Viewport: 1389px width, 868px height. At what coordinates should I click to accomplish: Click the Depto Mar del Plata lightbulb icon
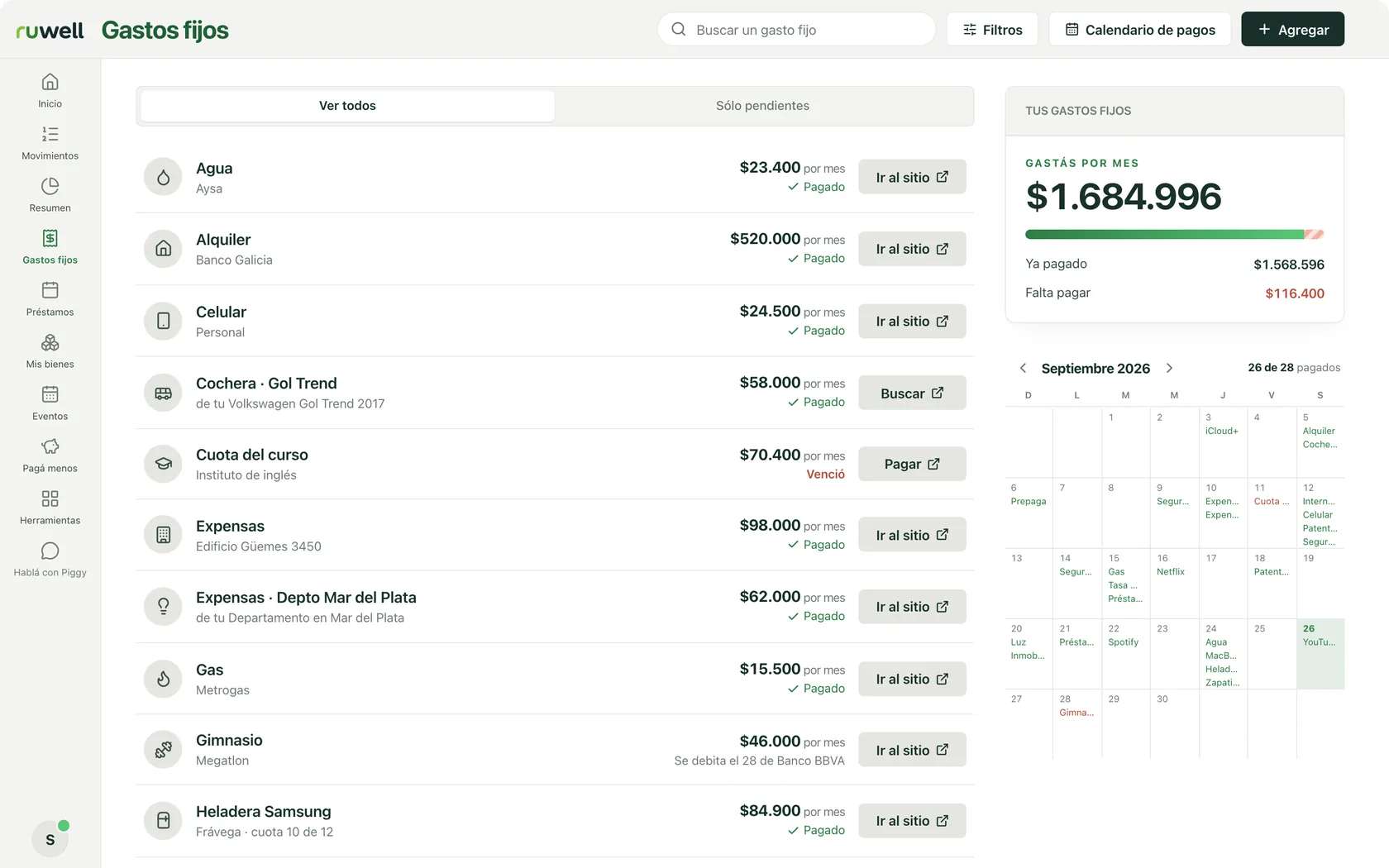click(x=163, y=607)
